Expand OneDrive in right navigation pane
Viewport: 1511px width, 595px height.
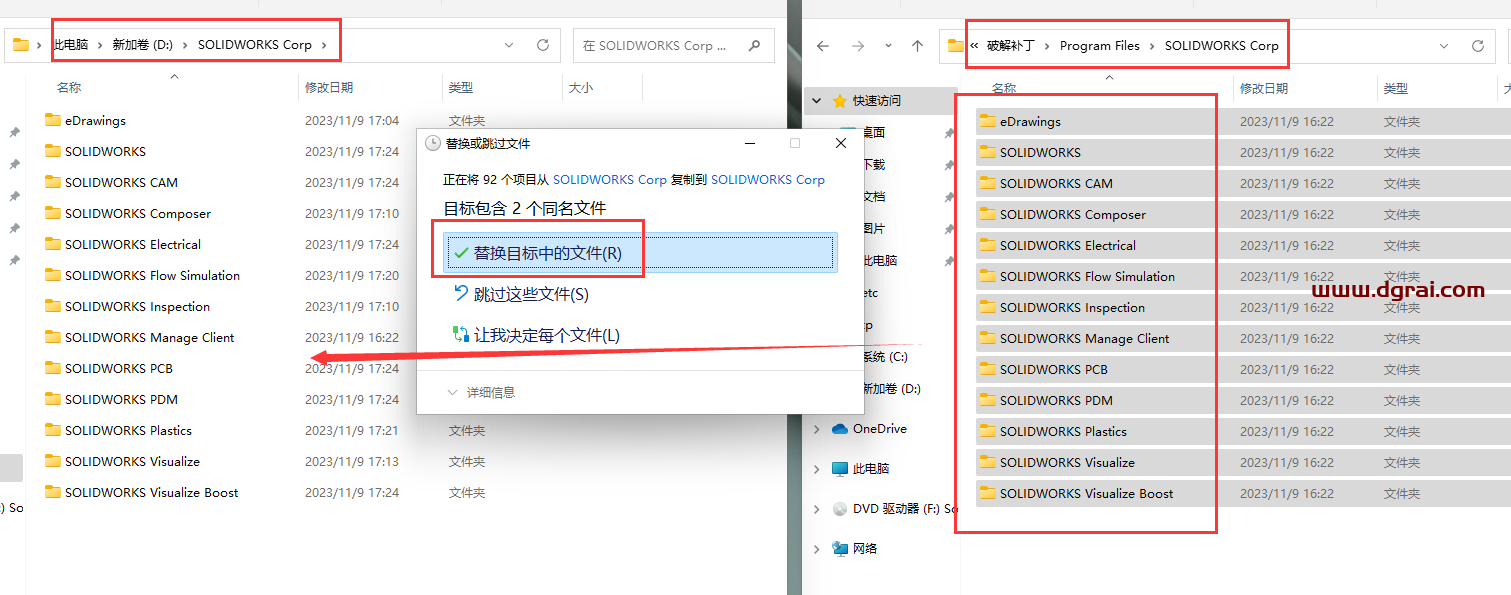tap(817, 429)
